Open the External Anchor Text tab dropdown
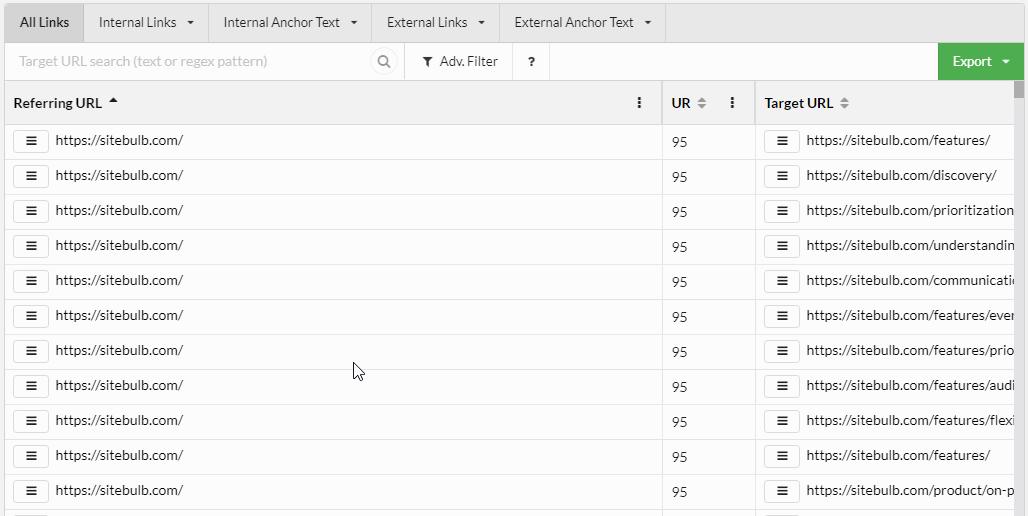The image size is (1028, 516). click(582, 22)
